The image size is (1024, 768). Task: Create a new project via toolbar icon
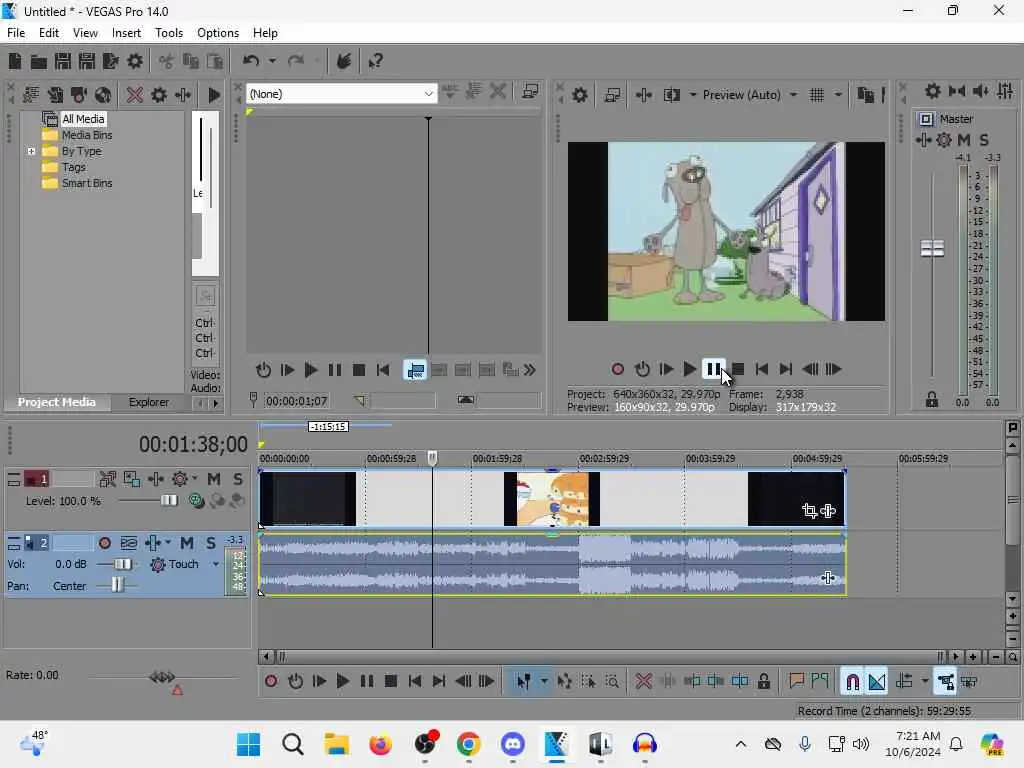point(15,61)
